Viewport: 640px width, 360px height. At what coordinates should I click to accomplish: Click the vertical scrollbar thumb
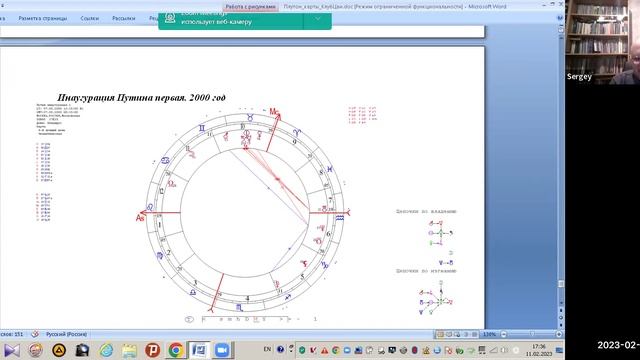point(561,284)
